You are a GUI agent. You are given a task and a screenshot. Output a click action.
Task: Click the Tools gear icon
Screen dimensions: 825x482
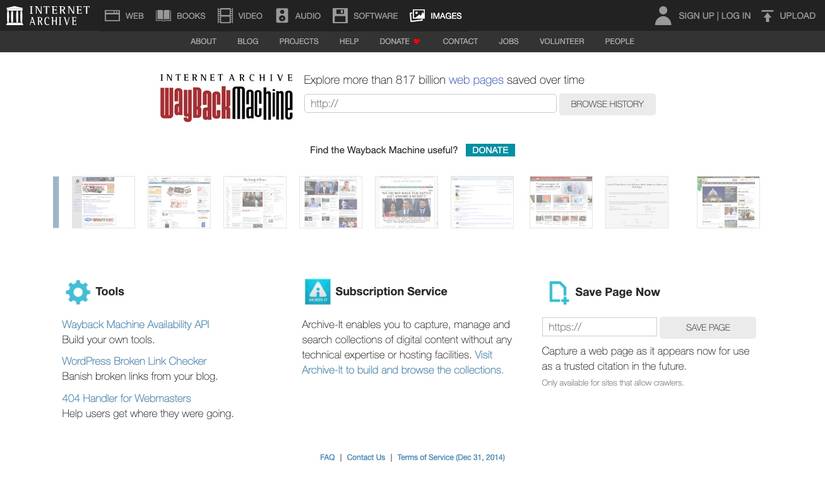point(78,292)
